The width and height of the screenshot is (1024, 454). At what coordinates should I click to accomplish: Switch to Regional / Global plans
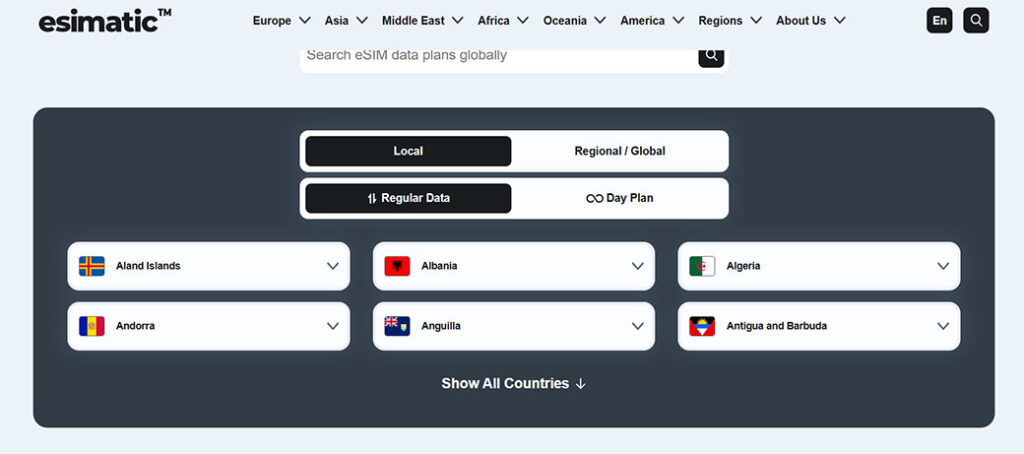619,151
